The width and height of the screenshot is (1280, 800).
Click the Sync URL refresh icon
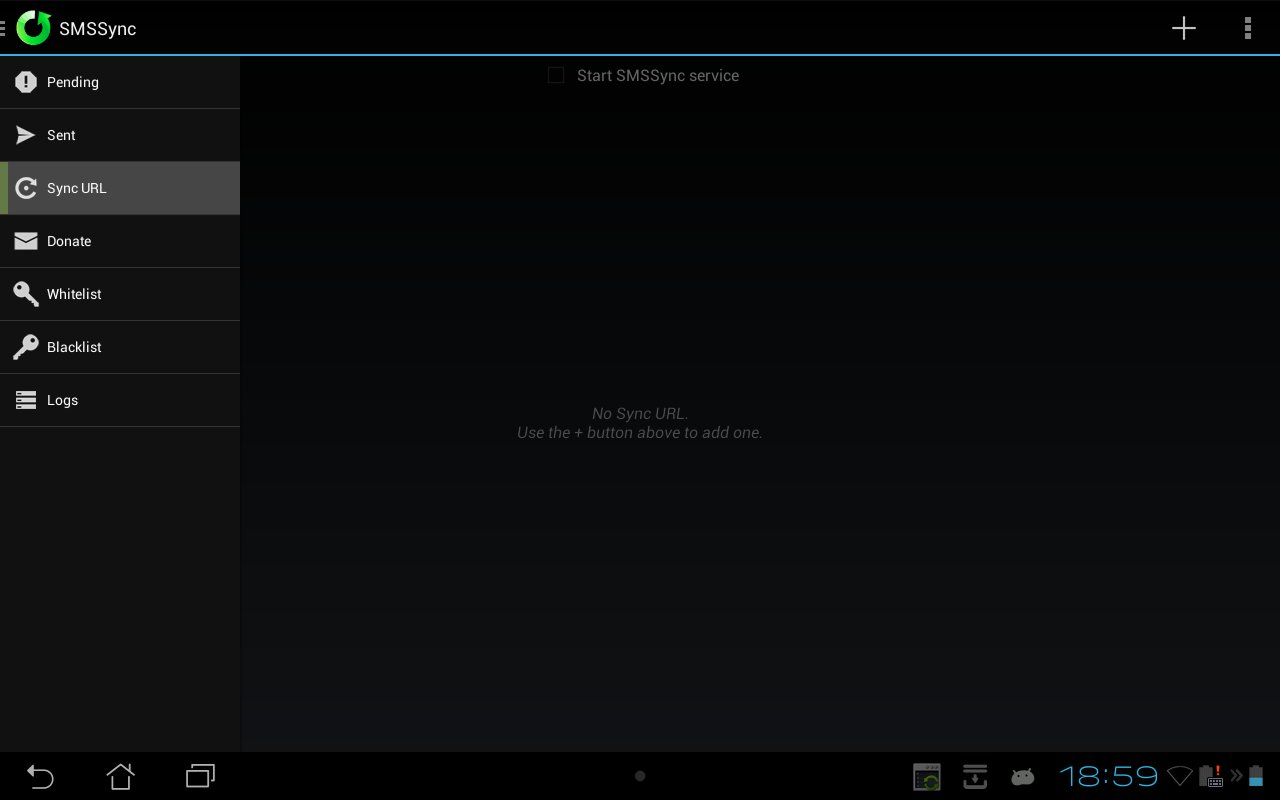point(26,188)
